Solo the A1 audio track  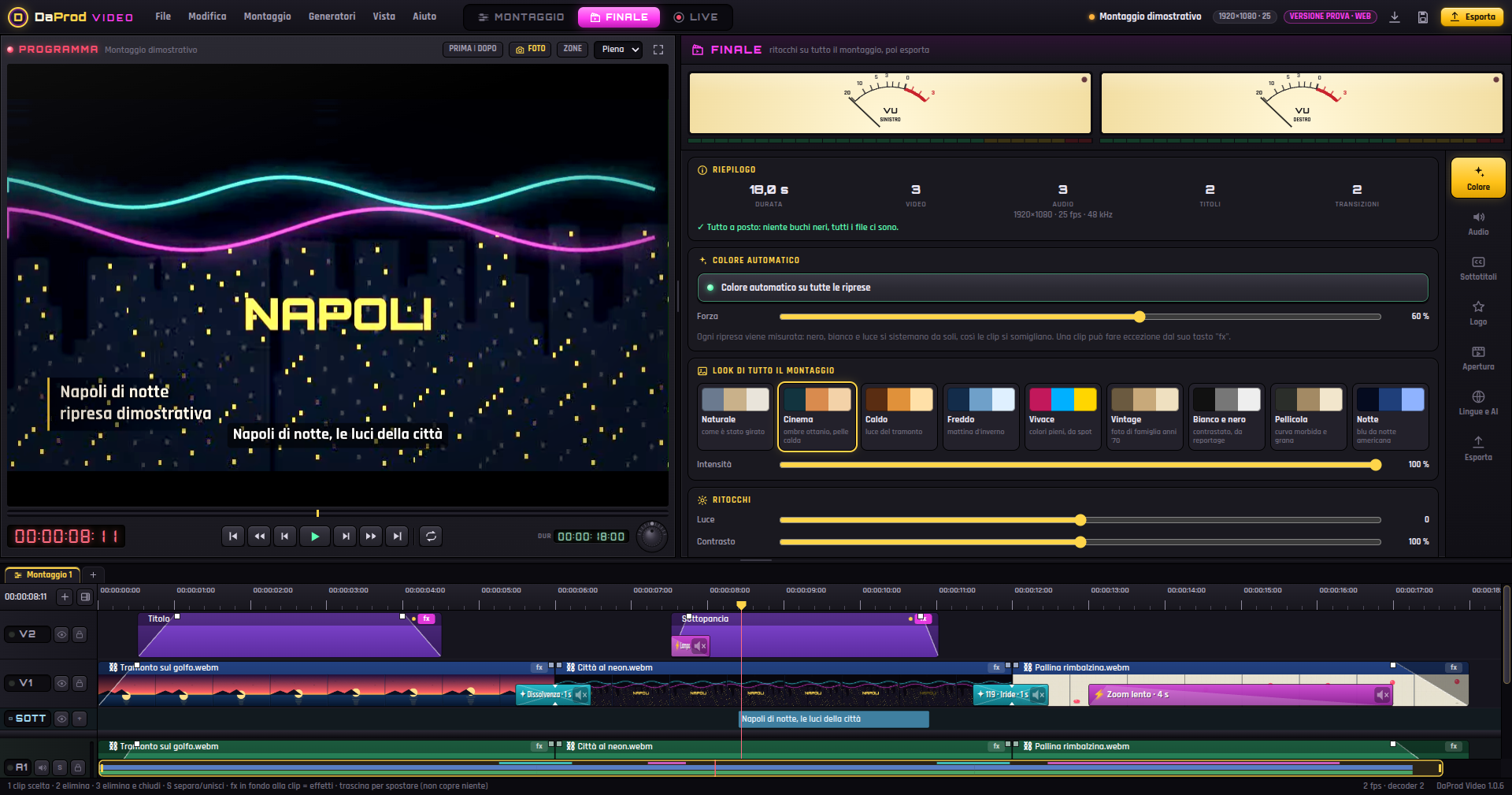pyautogui.click(x=60, y=767)
